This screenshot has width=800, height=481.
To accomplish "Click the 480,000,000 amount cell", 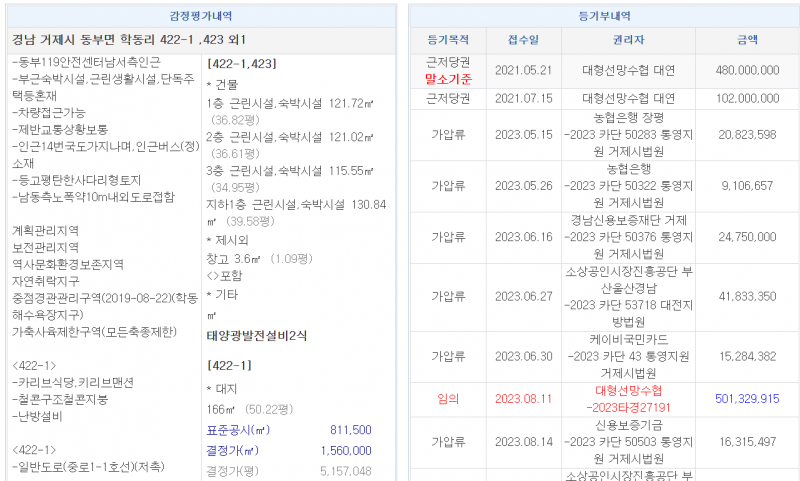I will coord(747,70).
